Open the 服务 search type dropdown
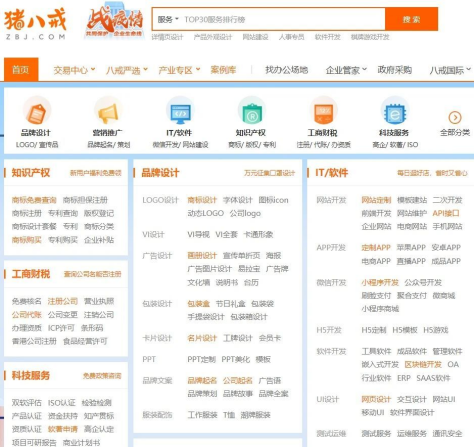475x447 pixels. (x=168, y=20)
